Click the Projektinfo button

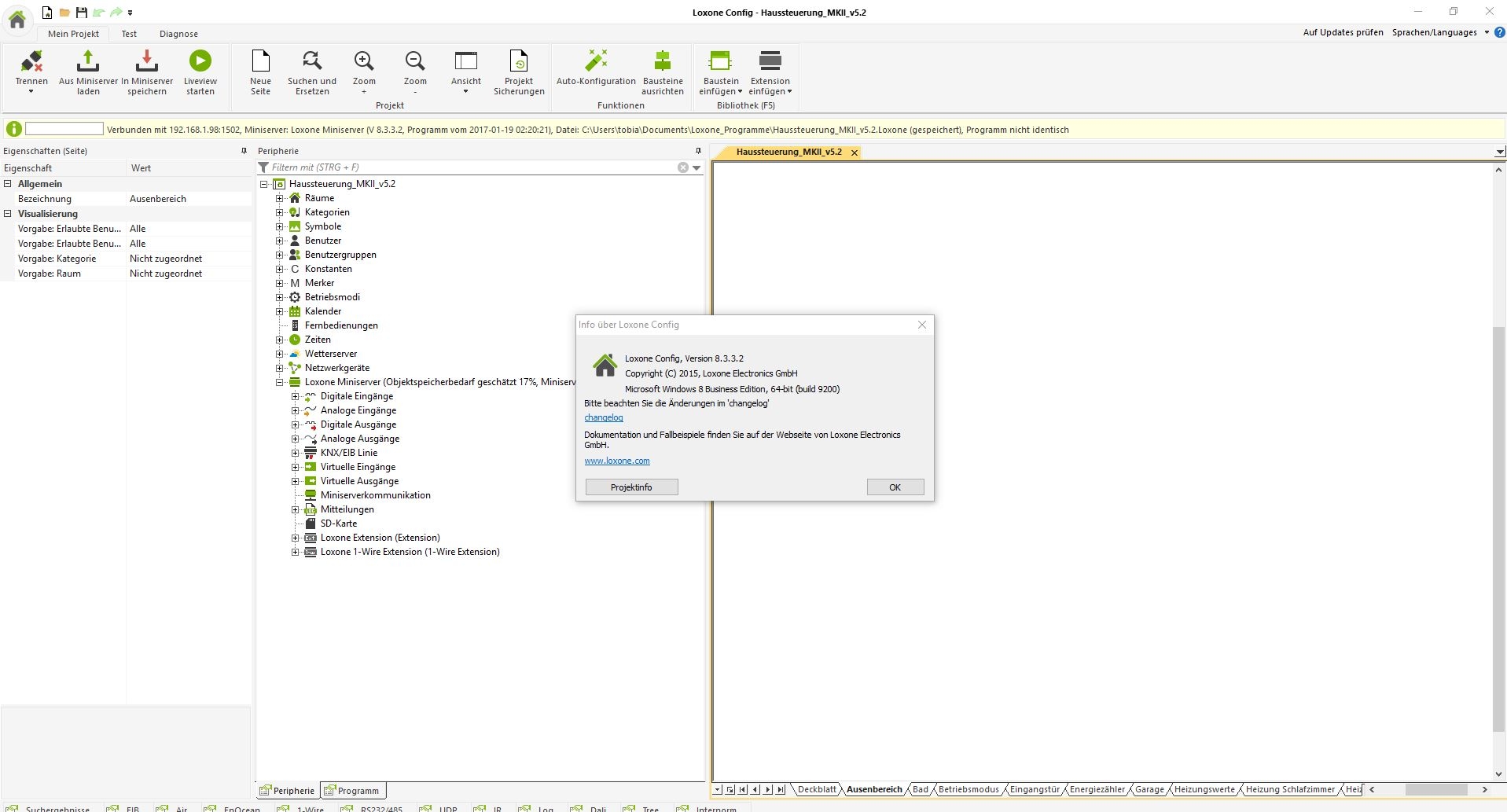631,487
